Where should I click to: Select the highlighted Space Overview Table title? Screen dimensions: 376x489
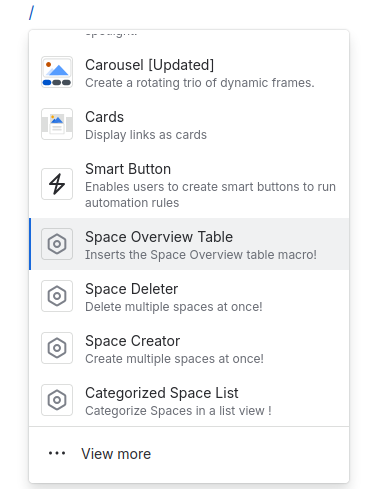point(159,237)
